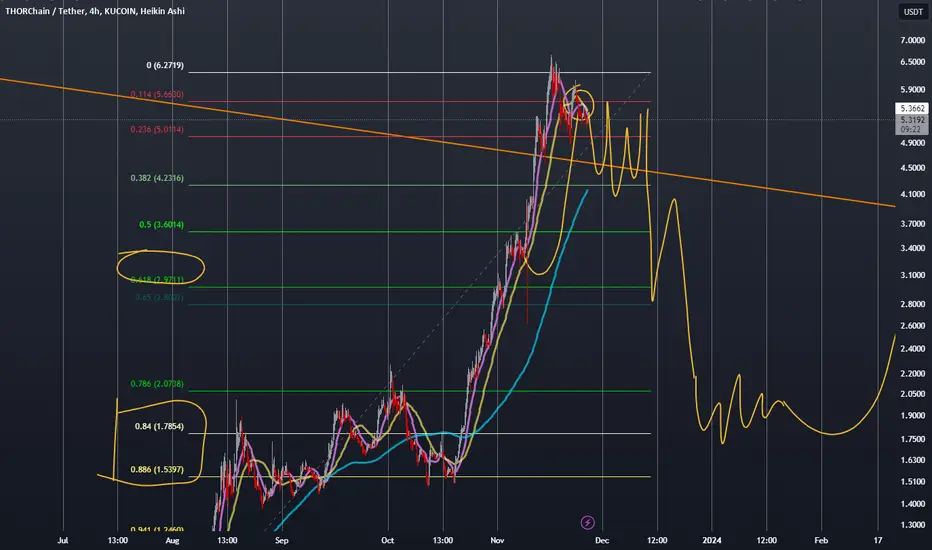932x550 pixels.
Task: Select Fibonacci label 0.84 (1.7854)
Action: tap(159, 426)
